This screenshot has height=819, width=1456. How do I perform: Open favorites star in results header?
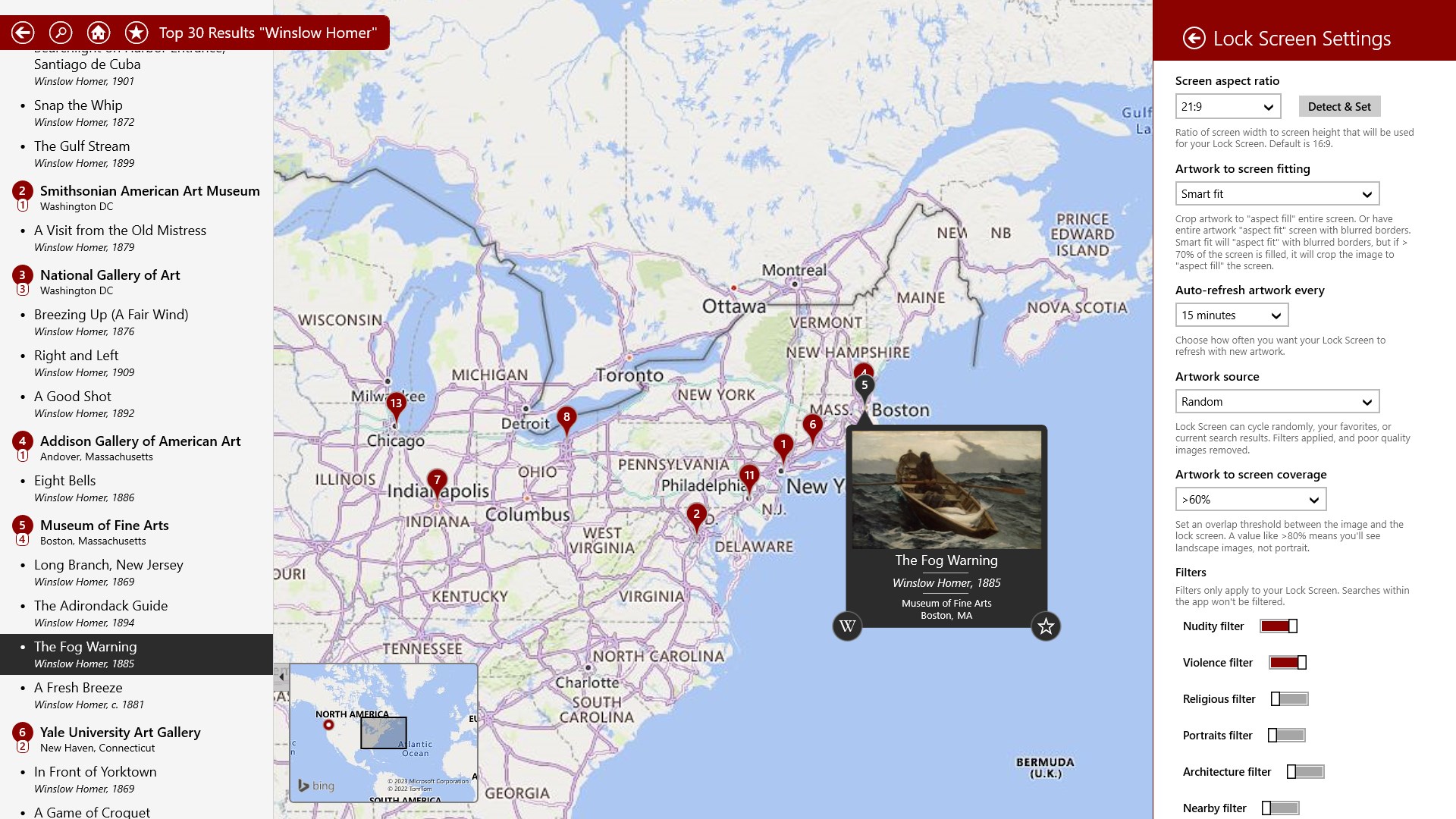click(136, 33)
